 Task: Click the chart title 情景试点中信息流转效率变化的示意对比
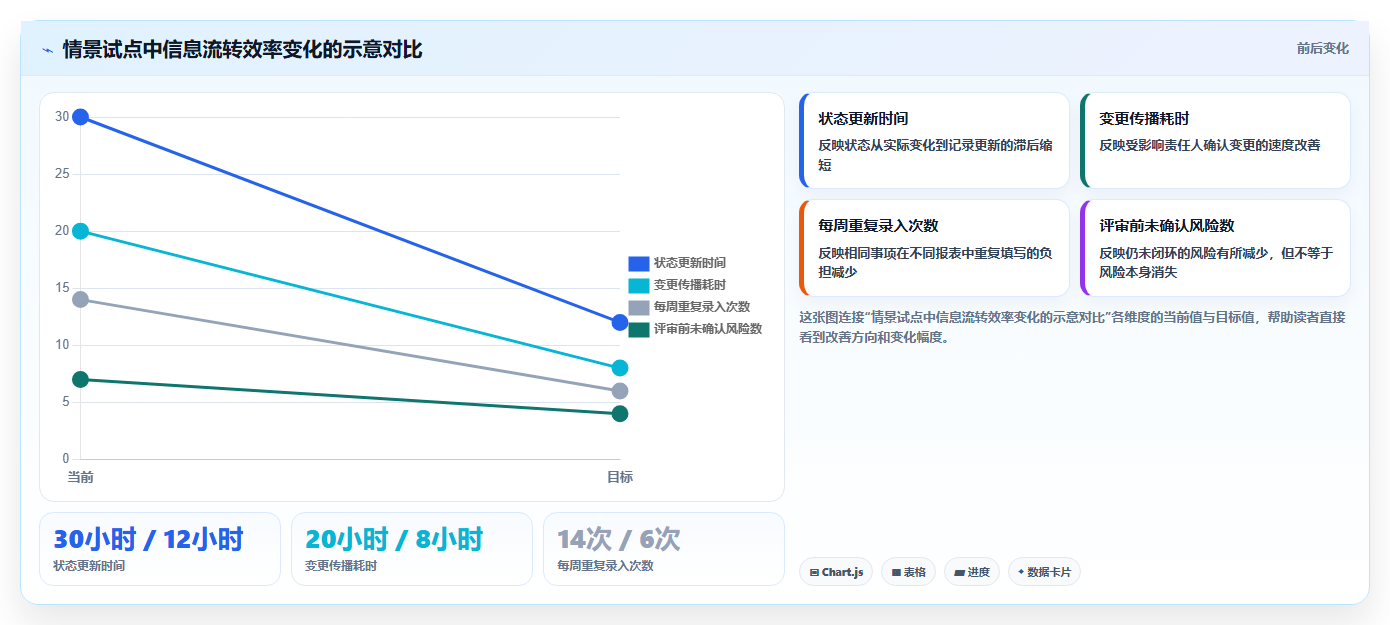[x=242, y=49]
